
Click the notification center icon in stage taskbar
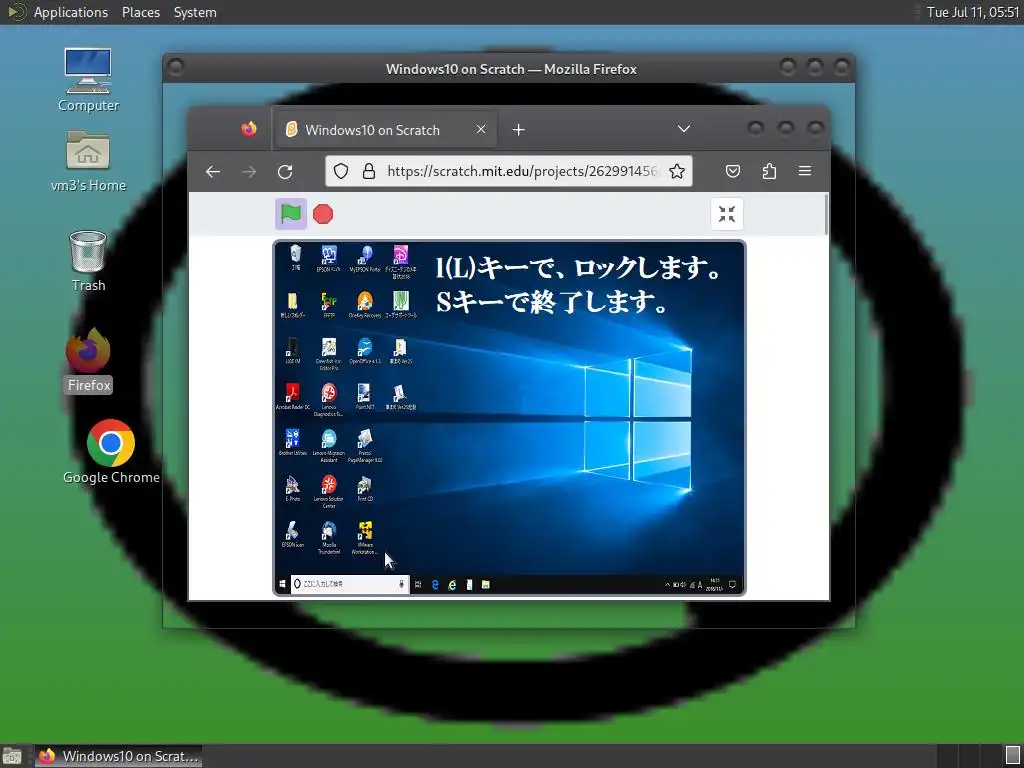click(733, 584)
